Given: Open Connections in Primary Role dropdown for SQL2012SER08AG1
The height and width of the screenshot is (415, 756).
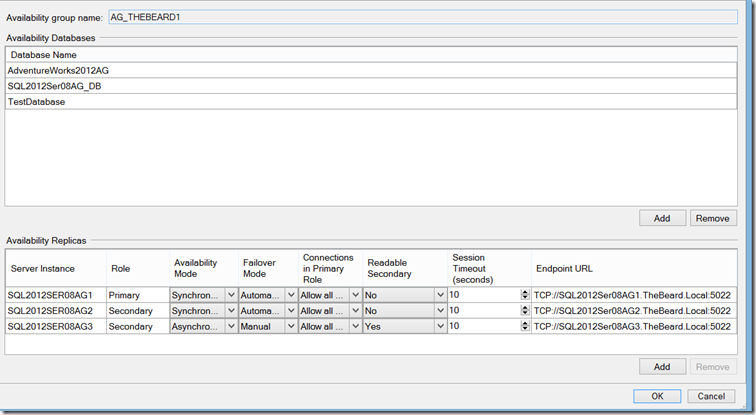Looking at the screenshot, I should point(354,295).
